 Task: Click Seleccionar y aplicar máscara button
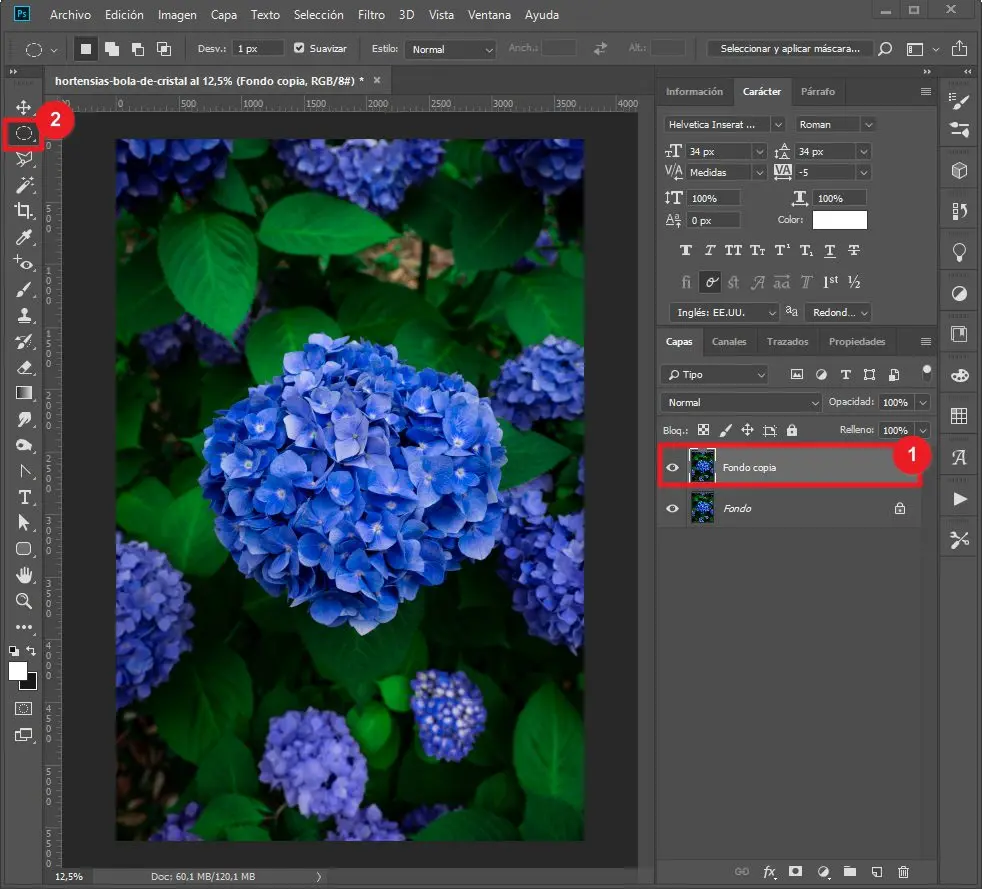click(x=789, y=49)
